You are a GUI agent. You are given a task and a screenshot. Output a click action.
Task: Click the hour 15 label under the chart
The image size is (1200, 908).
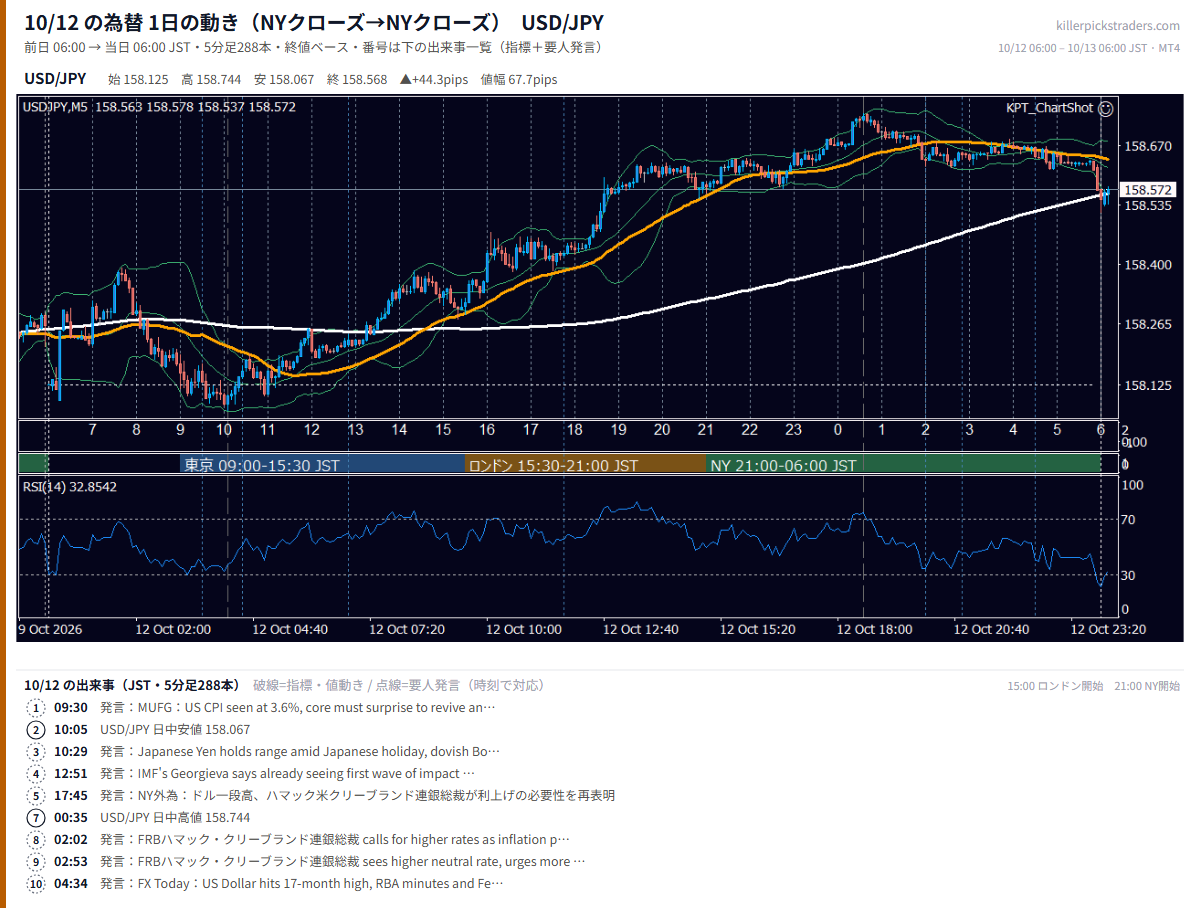(x=443, y=429)
